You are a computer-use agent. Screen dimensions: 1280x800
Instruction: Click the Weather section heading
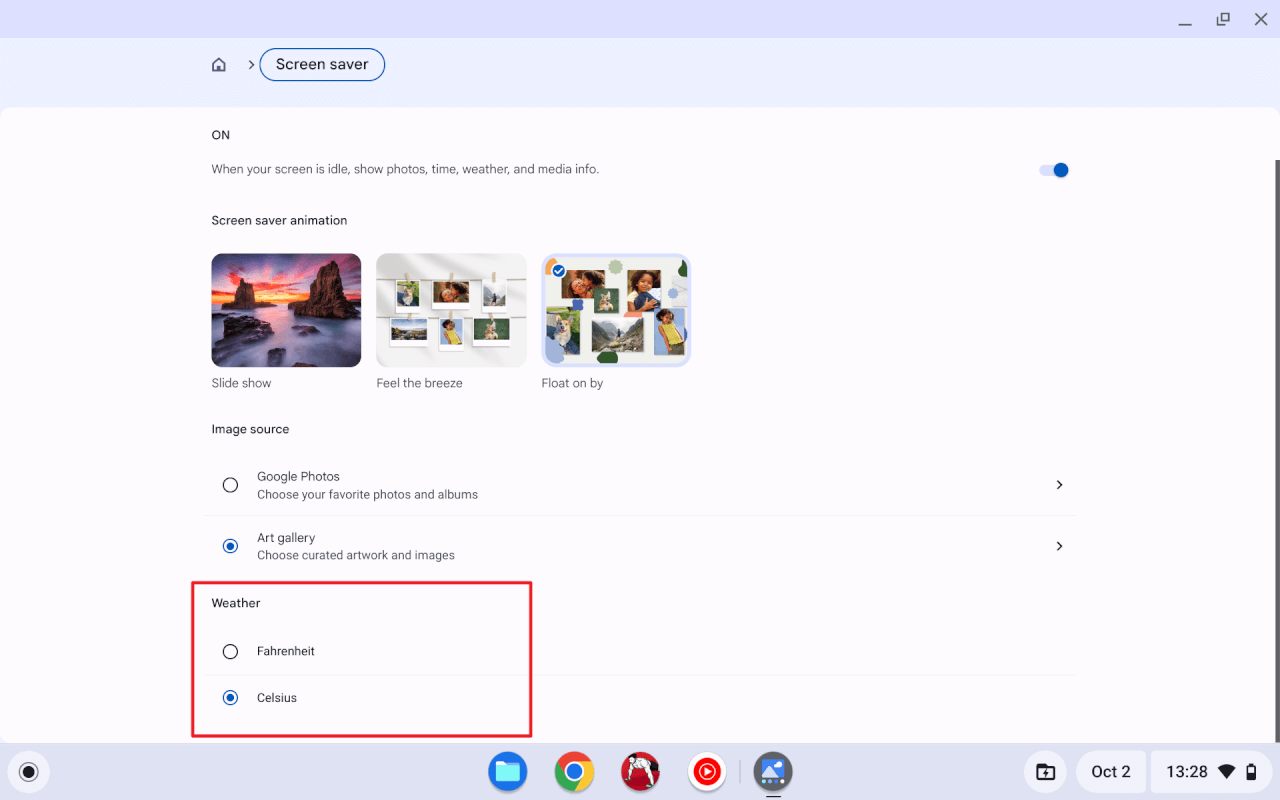click(236, 603)
